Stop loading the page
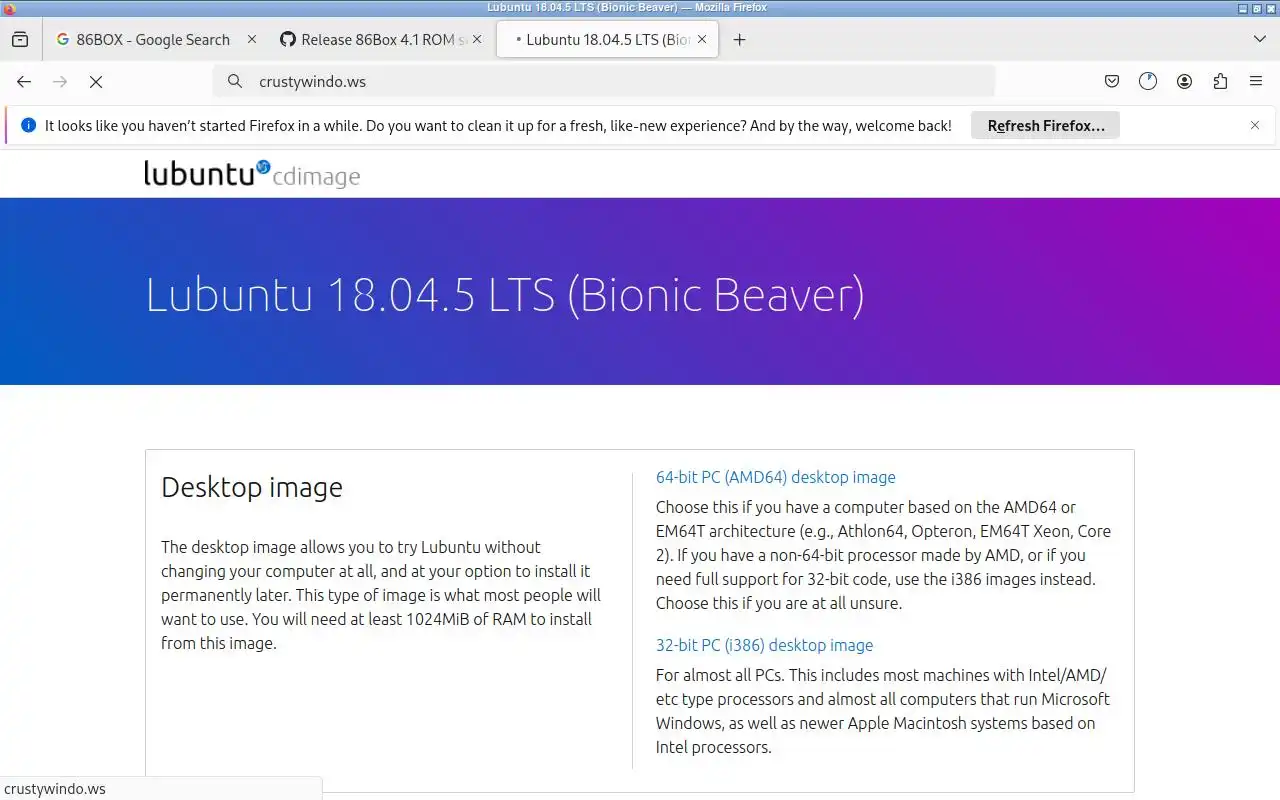 click(x=96, y=82)
